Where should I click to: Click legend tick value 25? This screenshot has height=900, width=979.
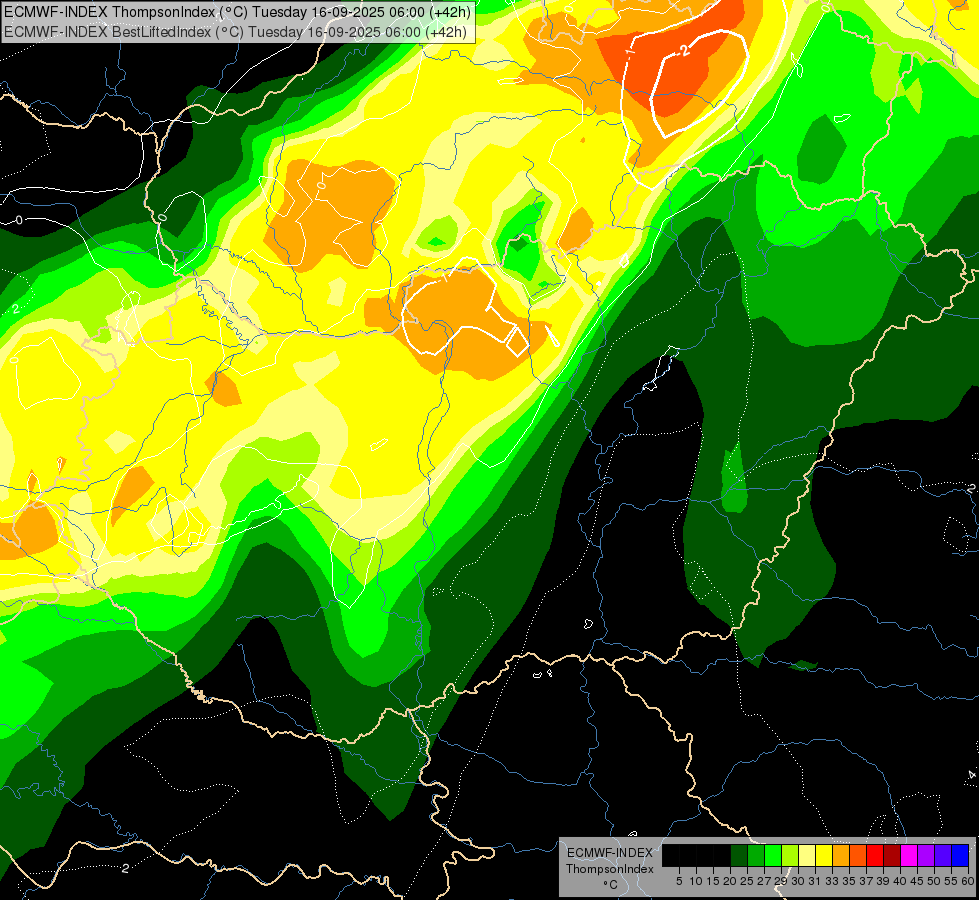747,881
